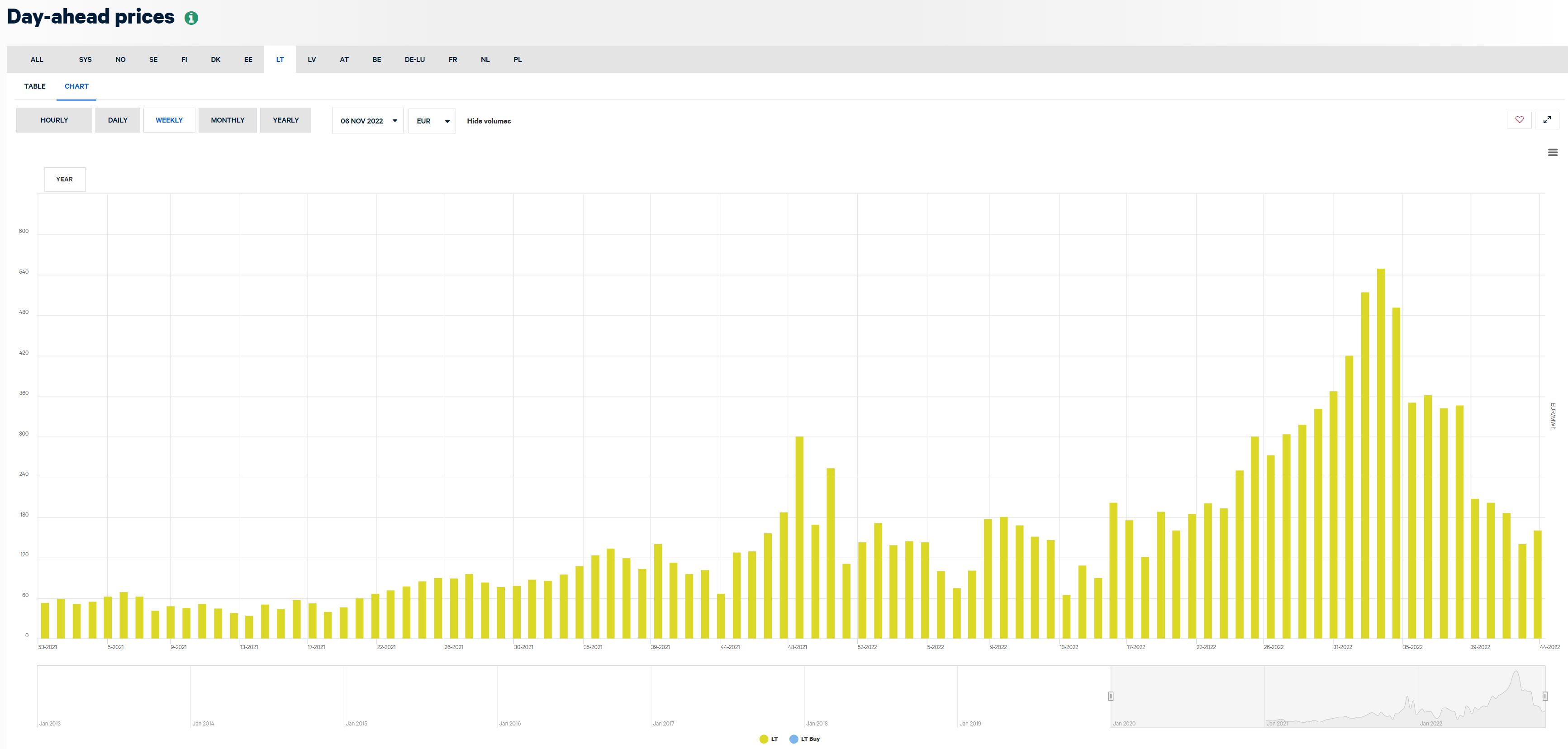Viewport: 1568px width, 749px height.
Task: Grab the navigator's left range handle
Action: coord(1111,696)
